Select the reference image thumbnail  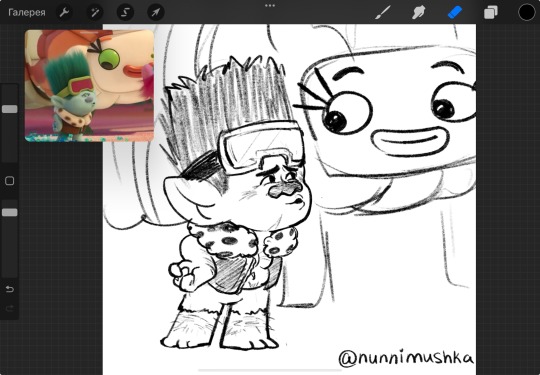coord(90,85)
